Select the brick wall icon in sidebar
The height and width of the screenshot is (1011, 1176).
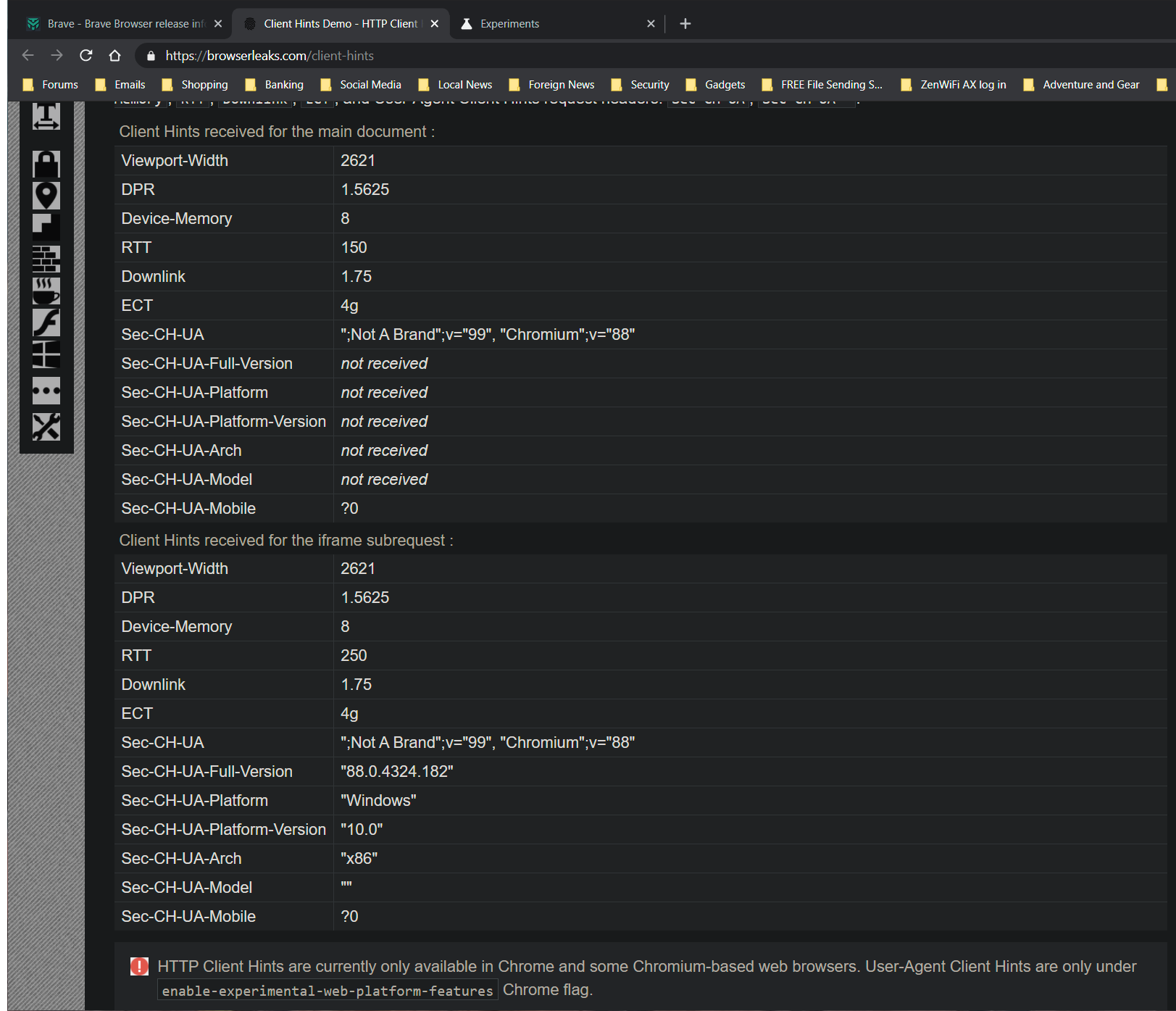46,259
